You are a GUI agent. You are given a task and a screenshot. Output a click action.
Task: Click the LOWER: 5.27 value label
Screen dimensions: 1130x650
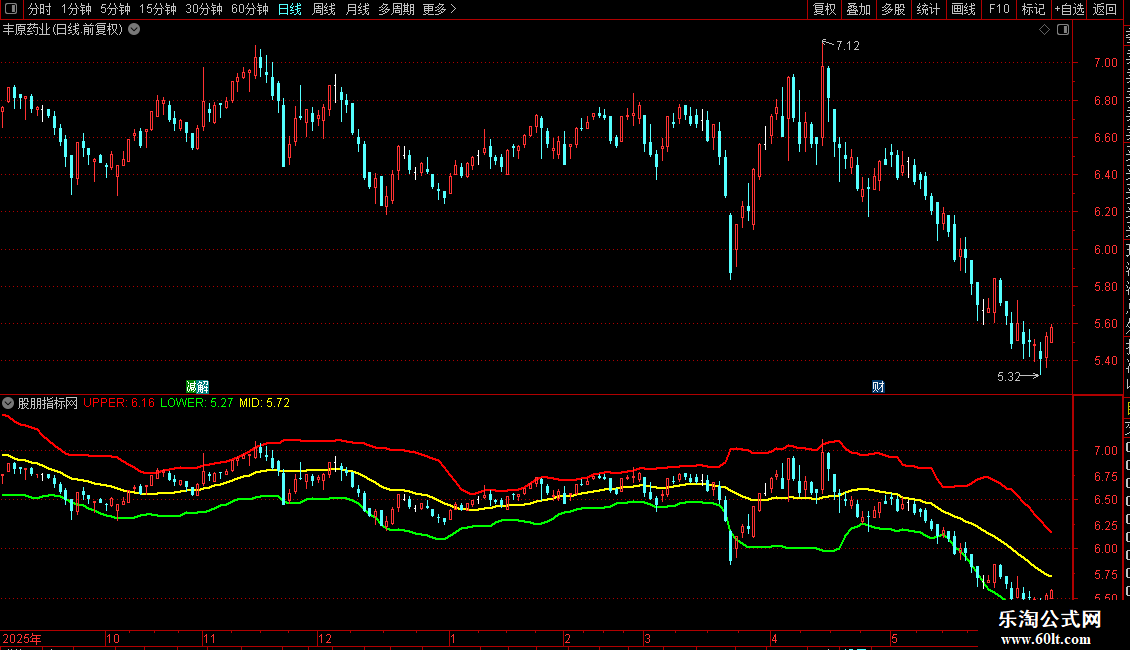(197, 403)
